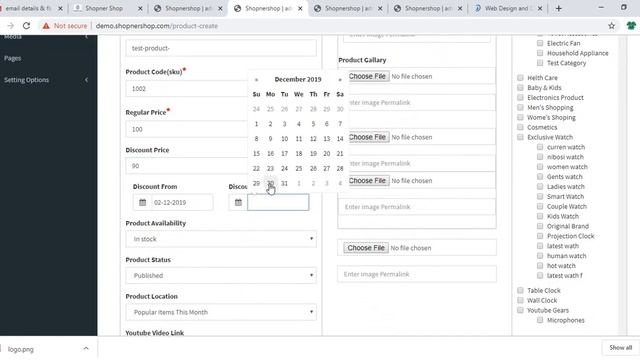Check the Electric Fan category
The width and height of the screenshot is (640, 360).
pos(540,43)
